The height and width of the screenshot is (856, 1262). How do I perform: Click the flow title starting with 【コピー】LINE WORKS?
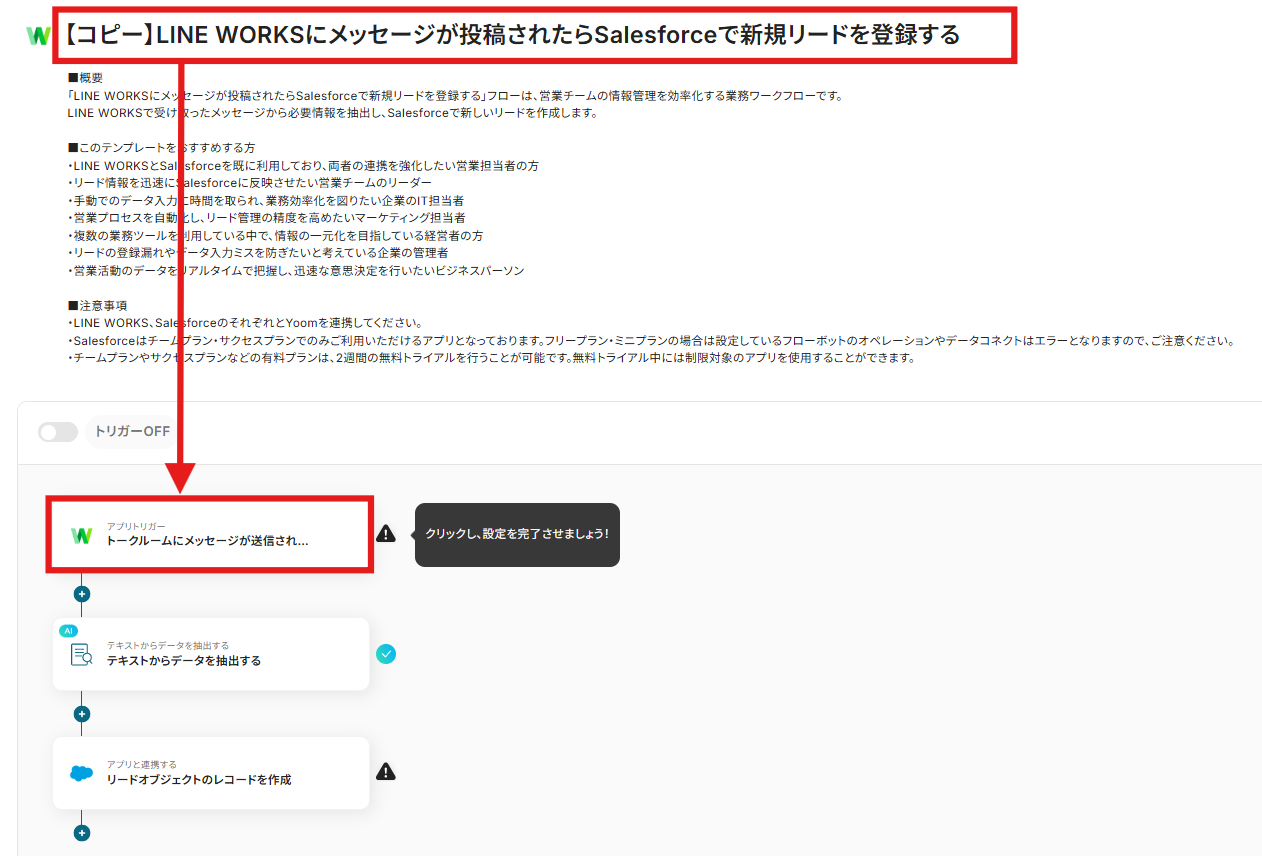[513, 36]
